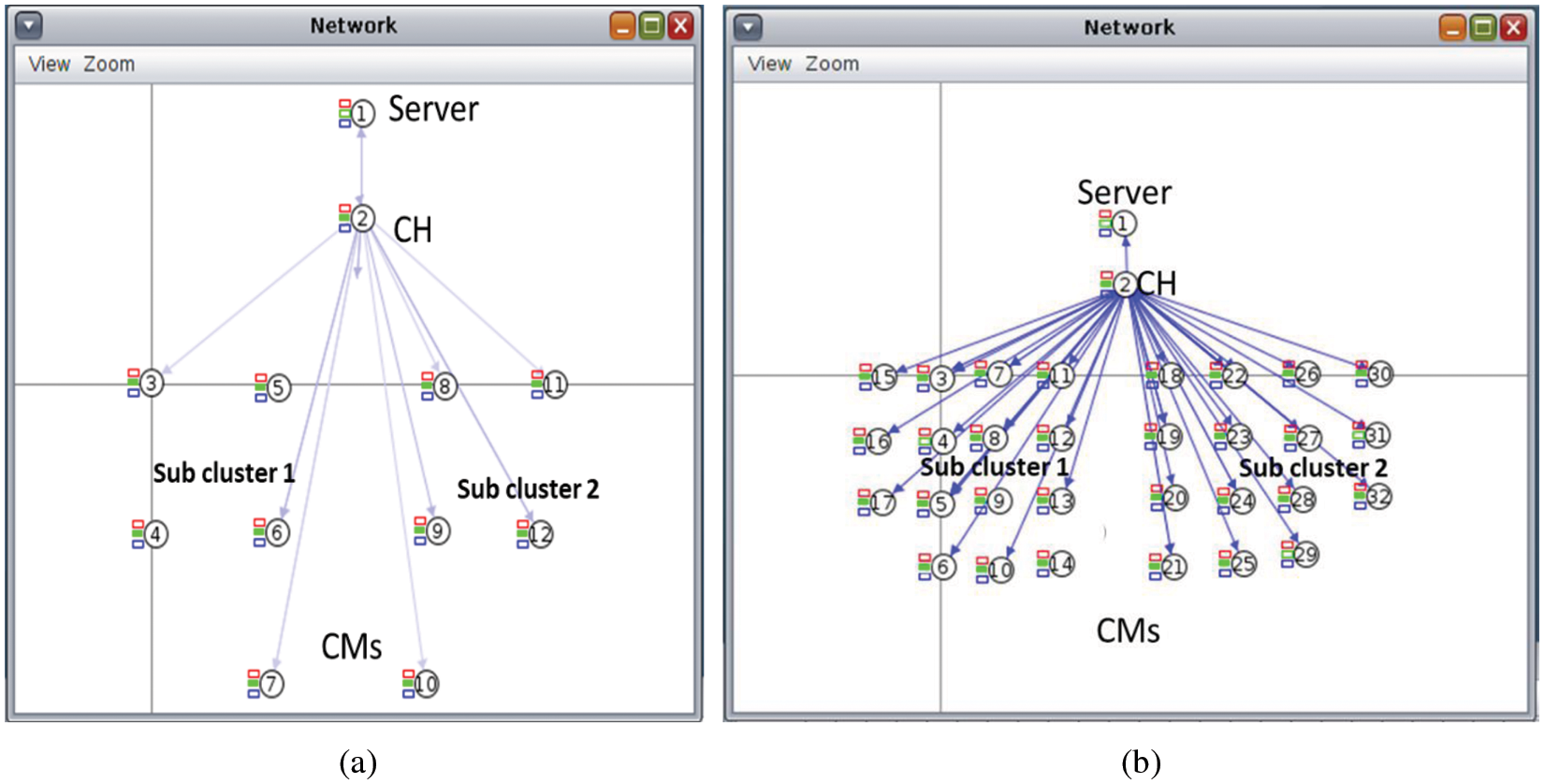Maximize the left Network window

(x=652, y=26)
